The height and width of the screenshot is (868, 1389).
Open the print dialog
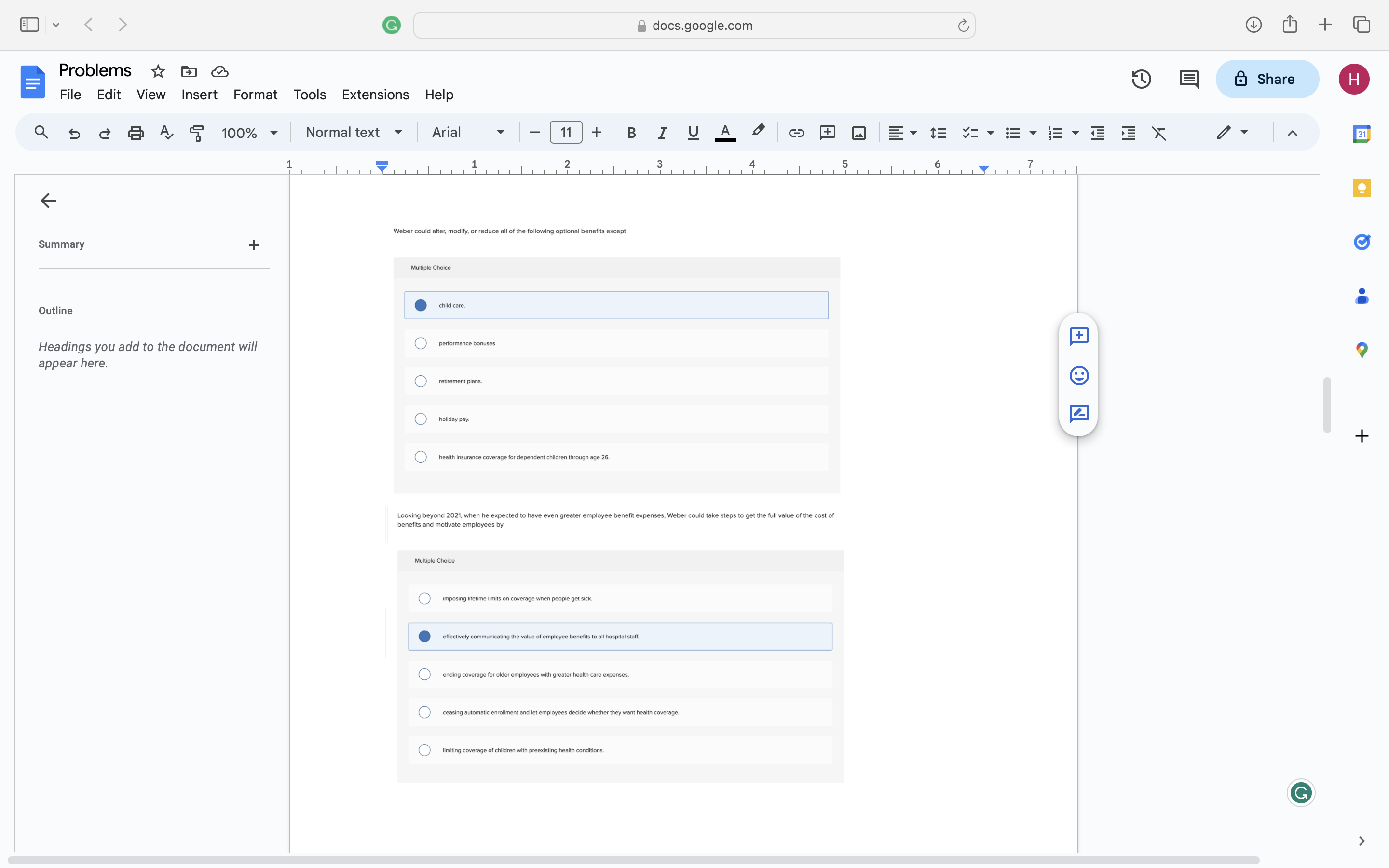[136, 133]
